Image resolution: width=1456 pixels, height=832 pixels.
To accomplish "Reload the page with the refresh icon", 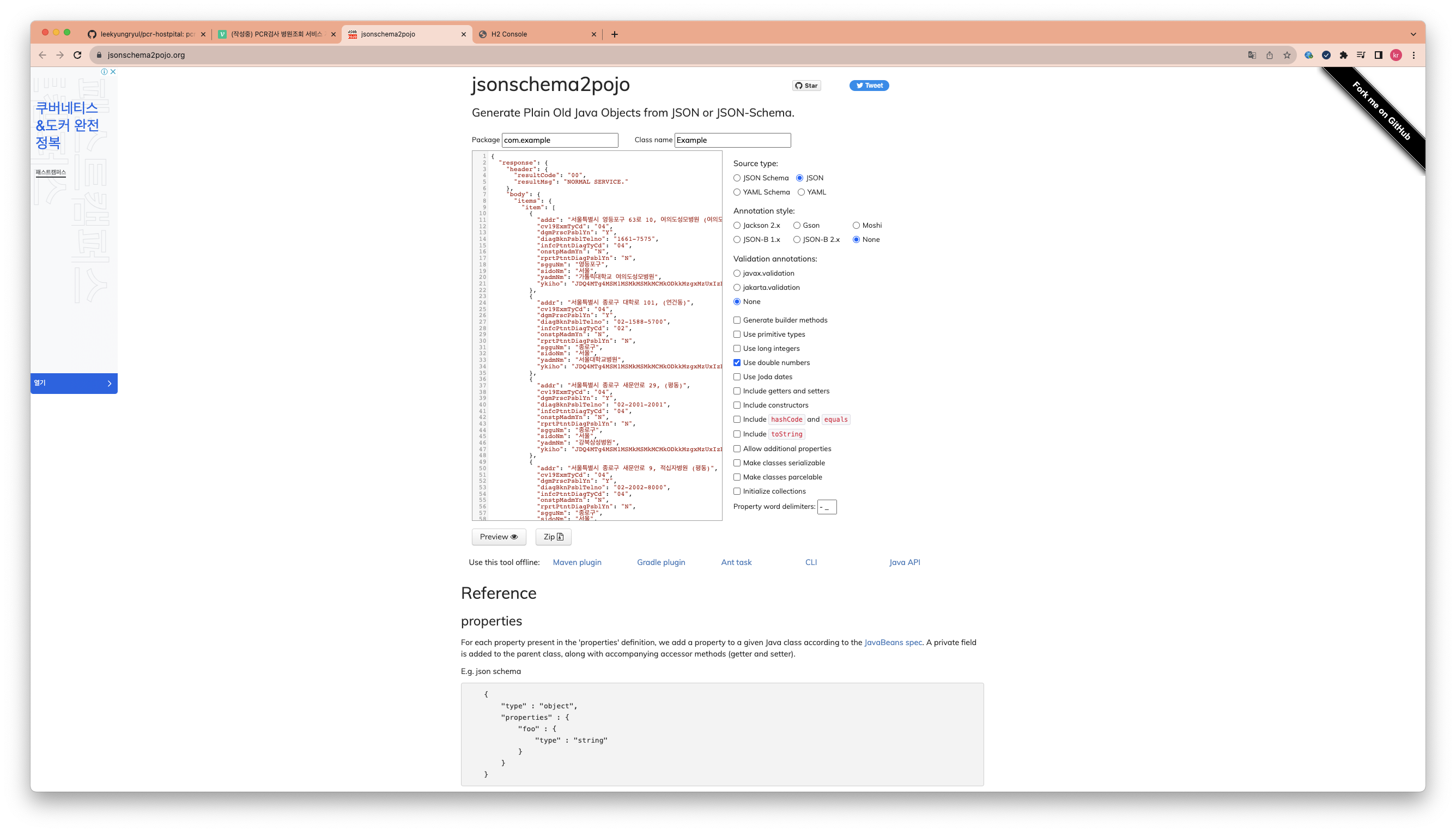I will pyautogui.click(x=78, y=56).
